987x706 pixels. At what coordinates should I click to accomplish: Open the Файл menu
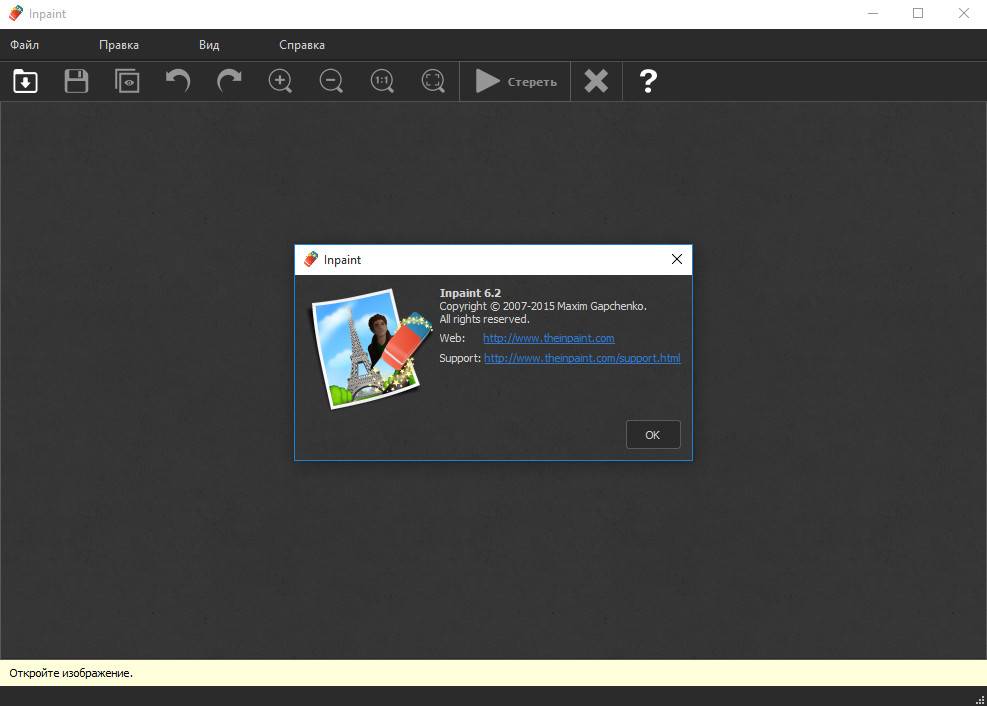point(25,45)
